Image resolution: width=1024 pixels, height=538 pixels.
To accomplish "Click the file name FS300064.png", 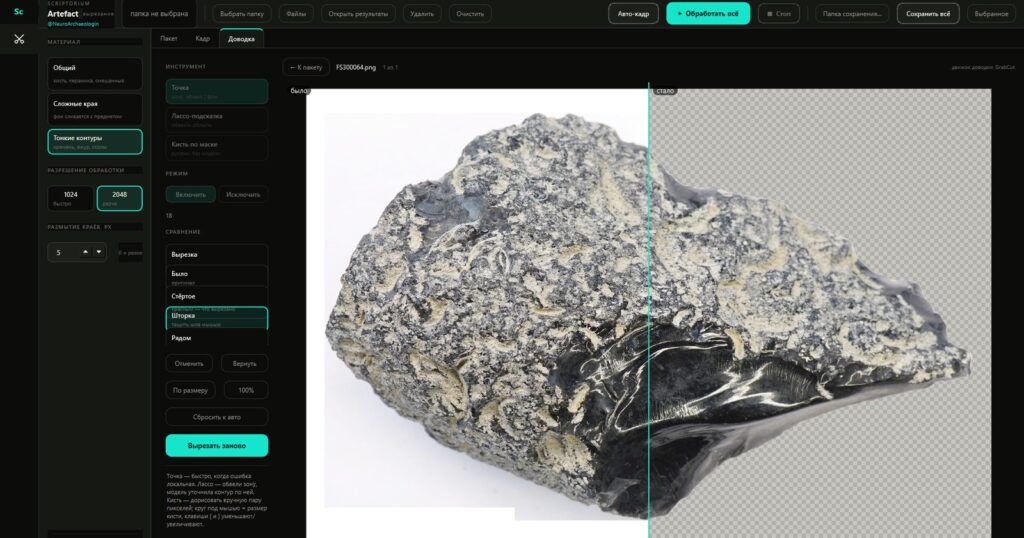I will point(356,67).
